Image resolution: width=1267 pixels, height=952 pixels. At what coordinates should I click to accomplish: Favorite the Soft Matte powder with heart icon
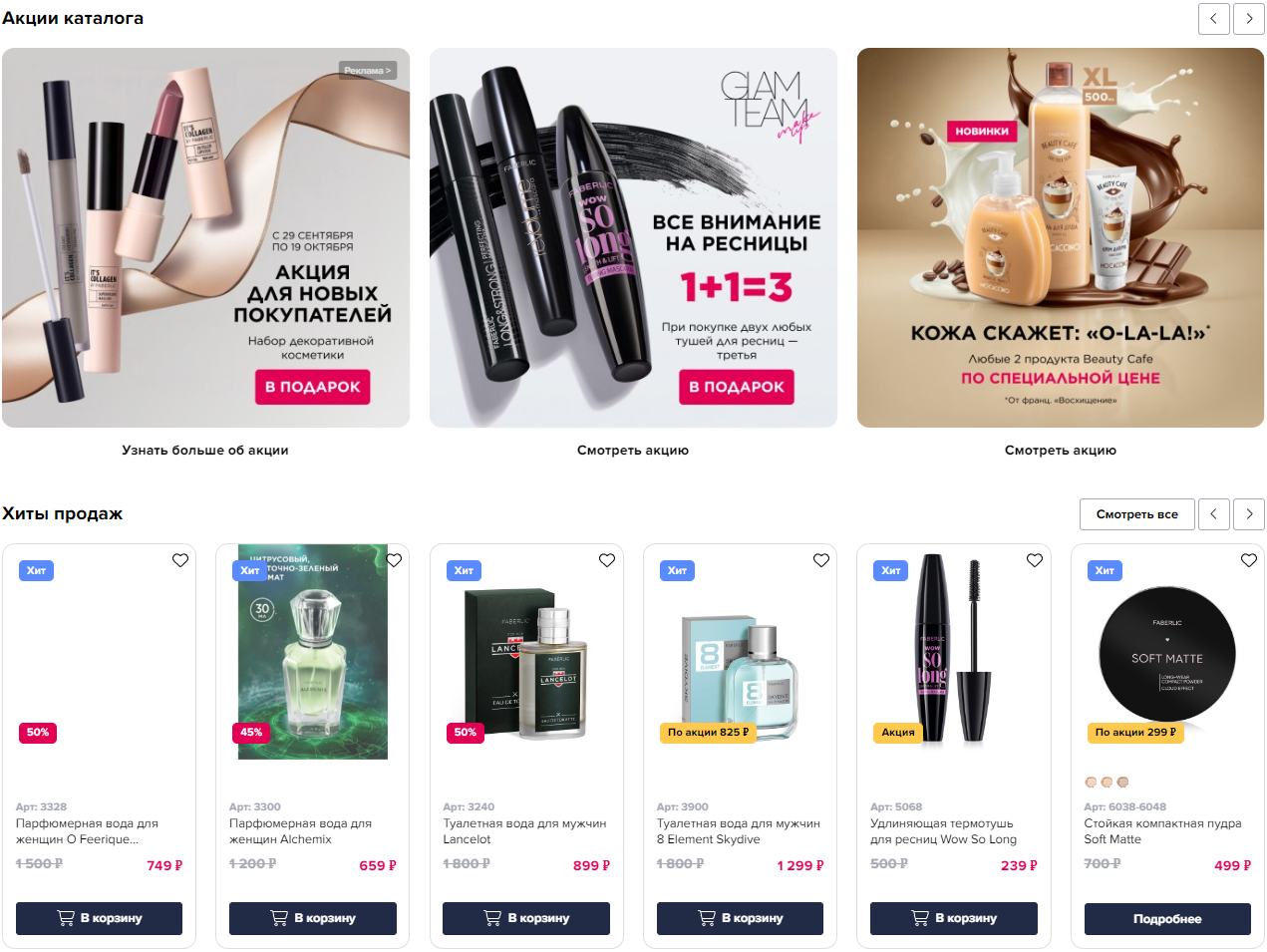[1249, 560]
